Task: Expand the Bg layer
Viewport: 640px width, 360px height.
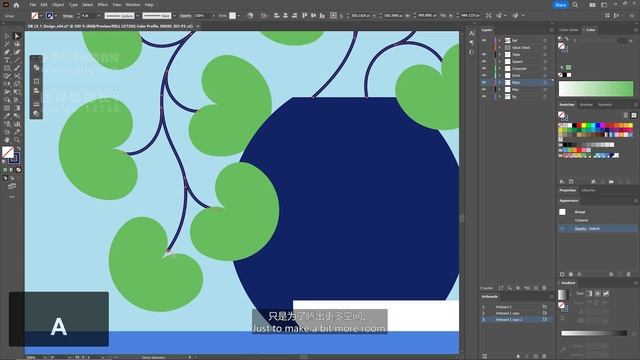Action: pos(499,97)
